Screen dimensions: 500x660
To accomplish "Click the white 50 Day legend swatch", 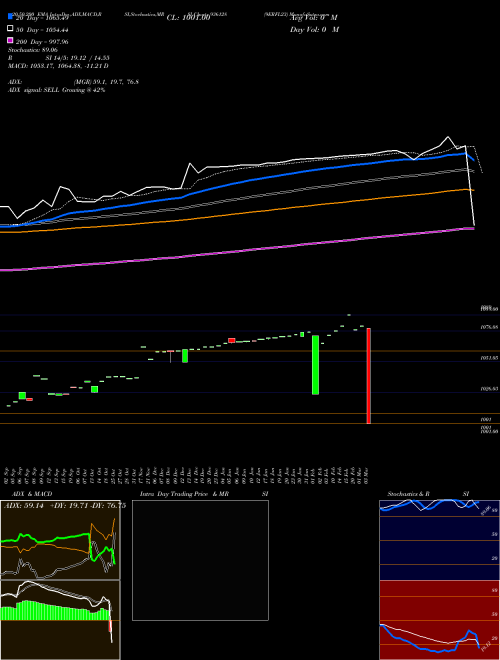I will (11, 29).
